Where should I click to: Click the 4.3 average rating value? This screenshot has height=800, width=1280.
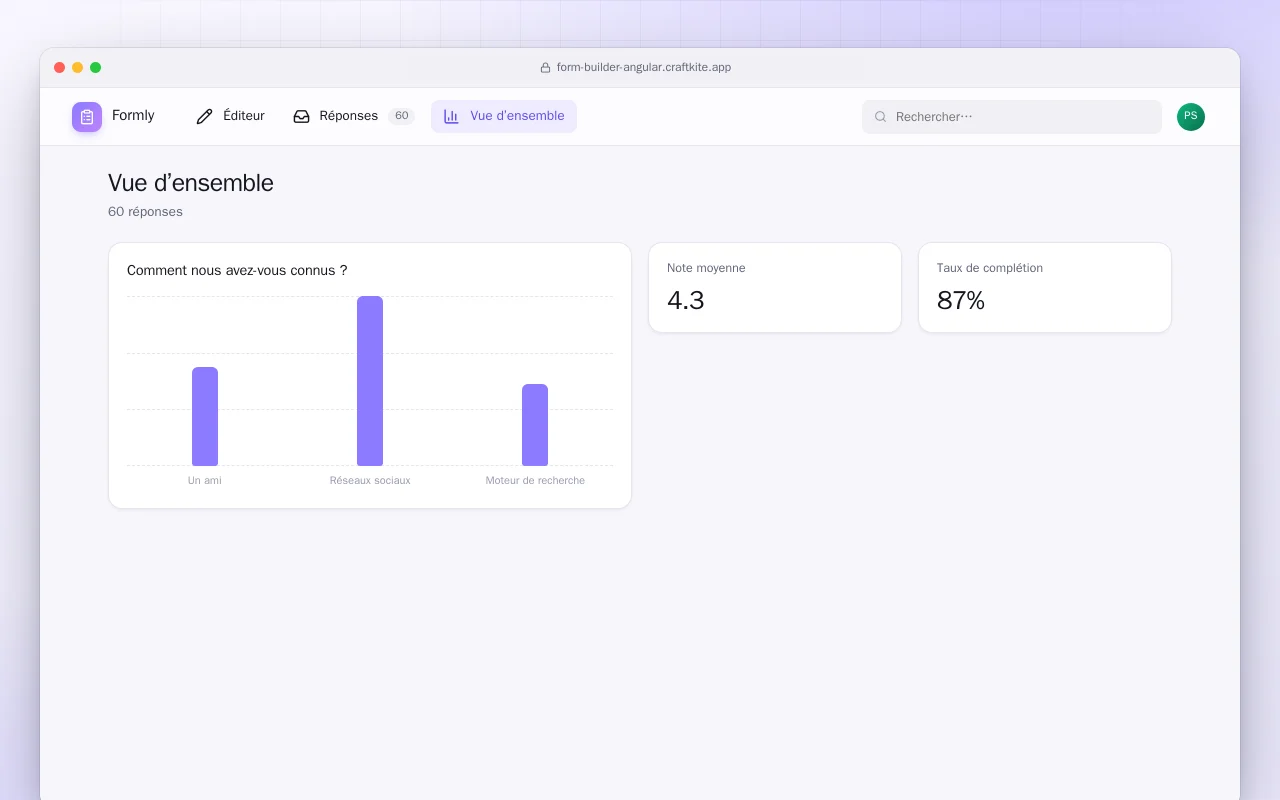[686, 300]
